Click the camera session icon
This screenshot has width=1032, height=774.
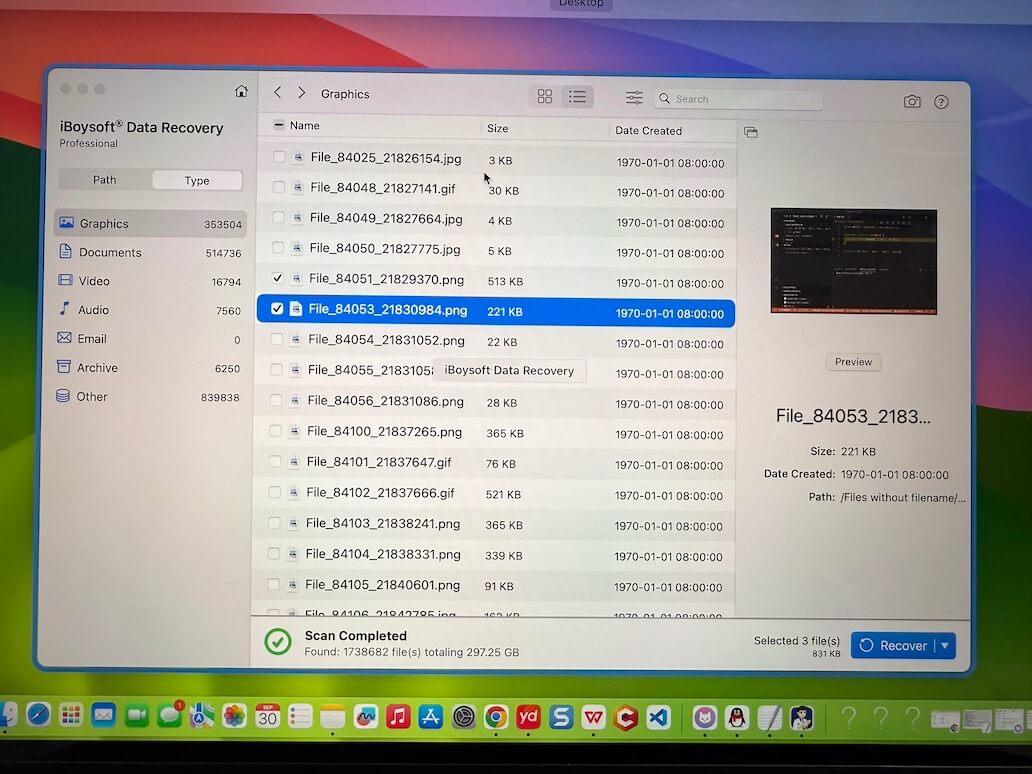click(912, 101)
